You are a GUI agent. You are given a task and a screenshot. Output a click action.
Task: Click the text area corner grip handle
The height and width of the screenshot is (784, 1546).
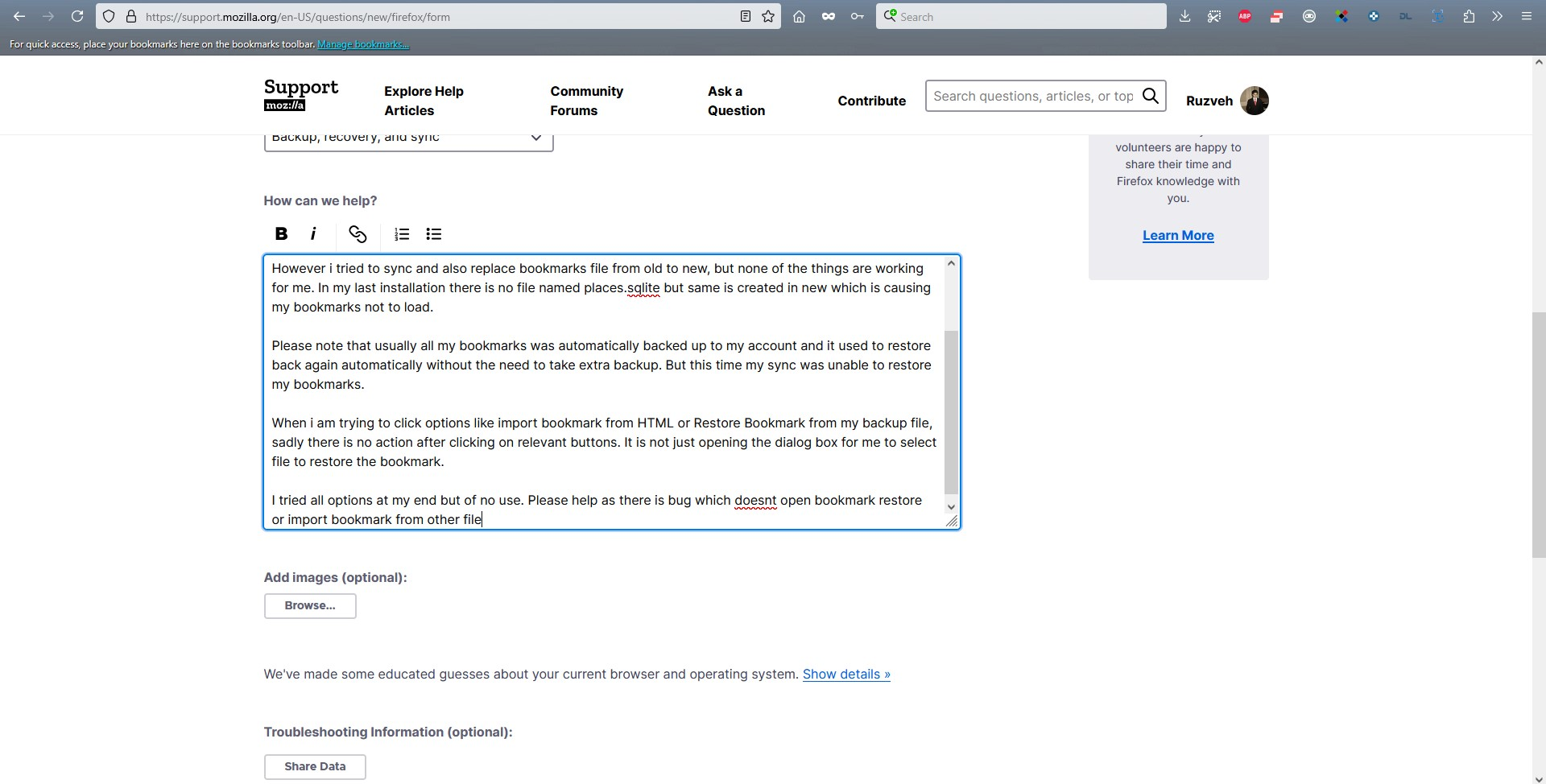pyautogui.click(x=951, y=521)
